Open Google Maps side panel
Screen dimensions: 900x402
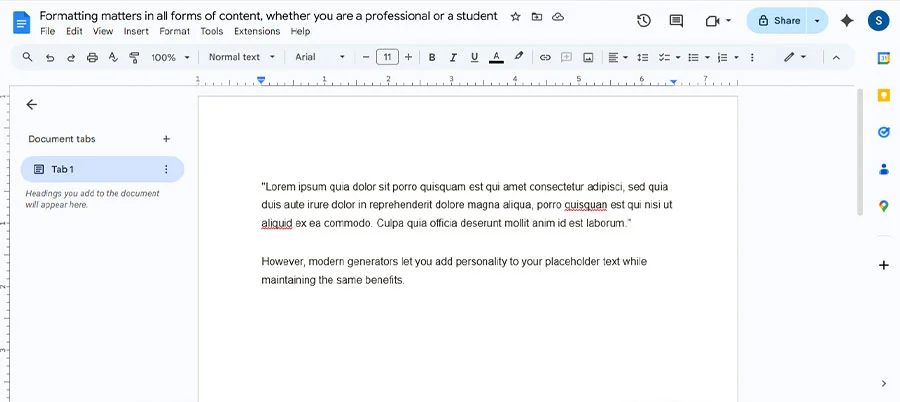[884, 206]
